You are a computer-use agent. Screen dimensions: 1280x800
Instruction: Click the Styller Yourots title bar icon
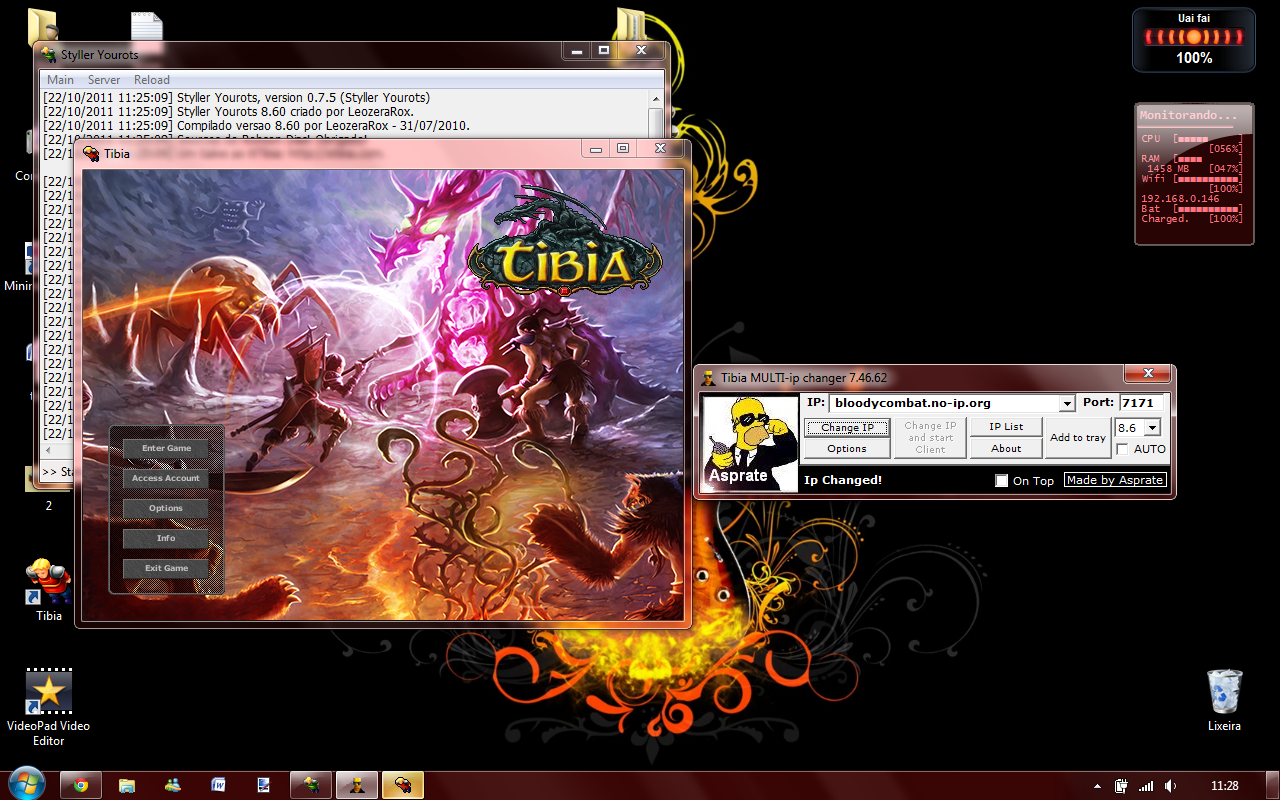point(48,55)
